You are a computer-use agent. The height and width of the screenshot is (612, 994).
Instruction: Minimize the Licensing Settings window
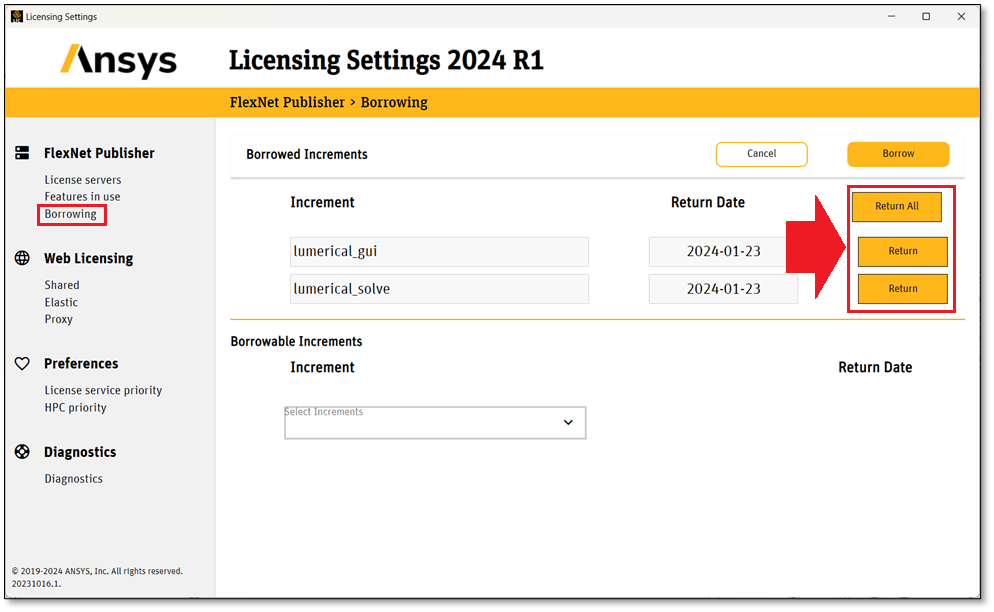(x=891, y=16)
